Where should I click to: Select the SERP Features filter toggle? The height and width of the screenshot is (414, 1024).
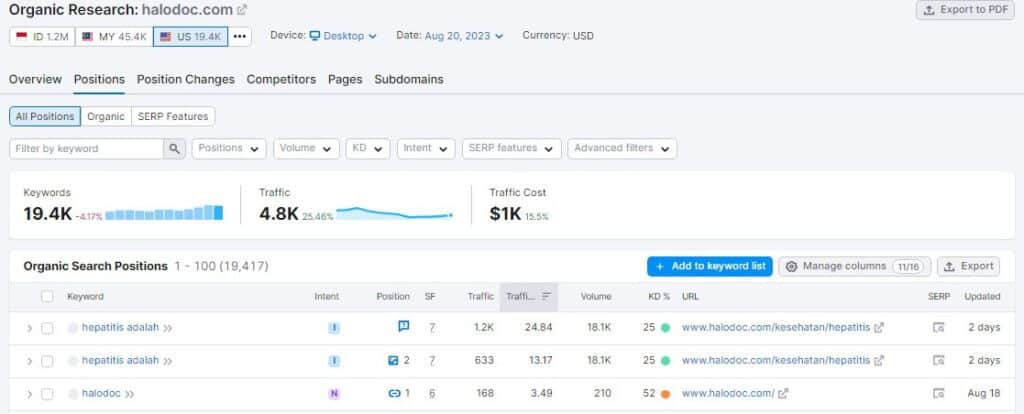point(173,116)
